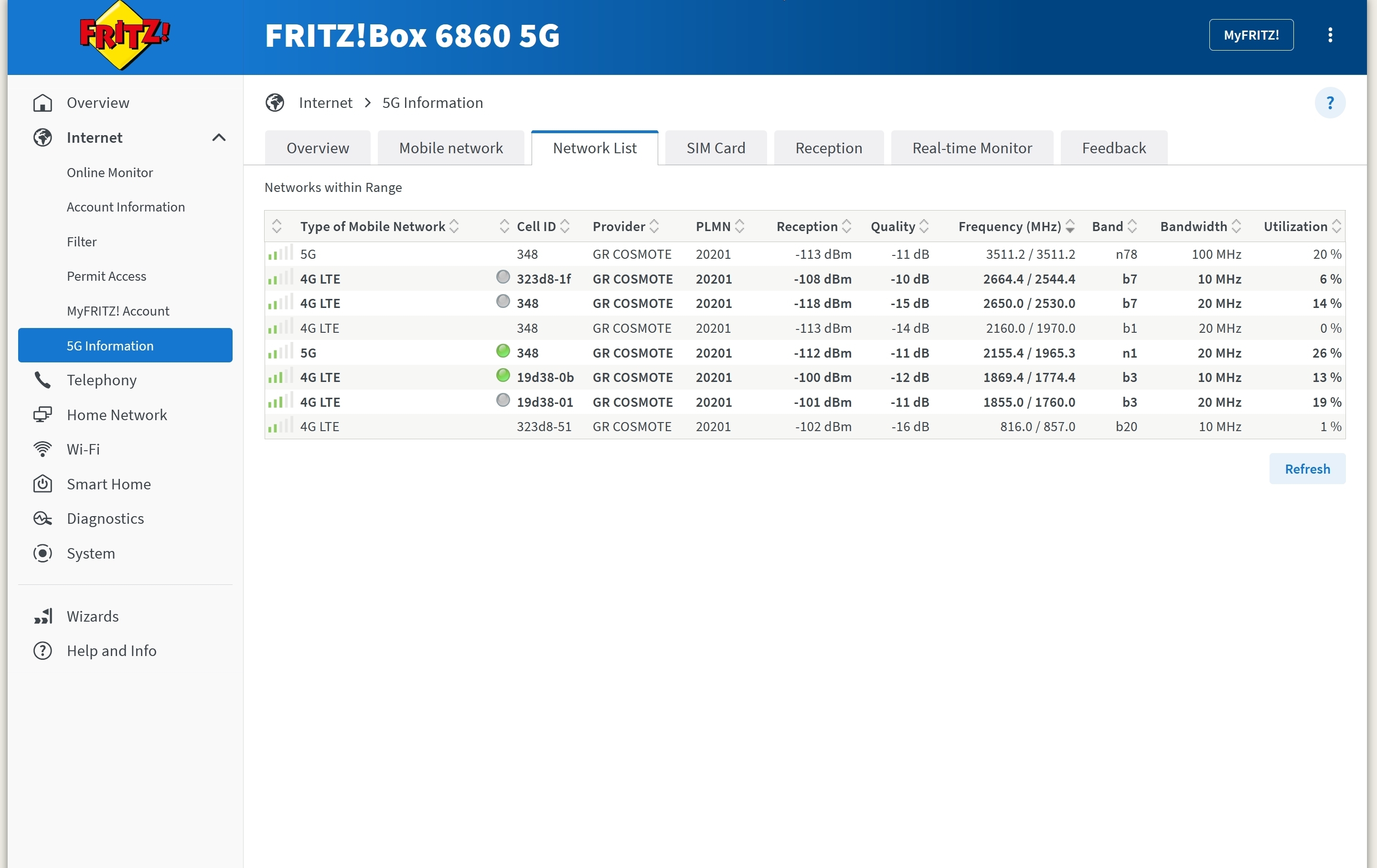Click the System icon
The height and width of the screenshot is (868, 1377).
tap(43, 553)
